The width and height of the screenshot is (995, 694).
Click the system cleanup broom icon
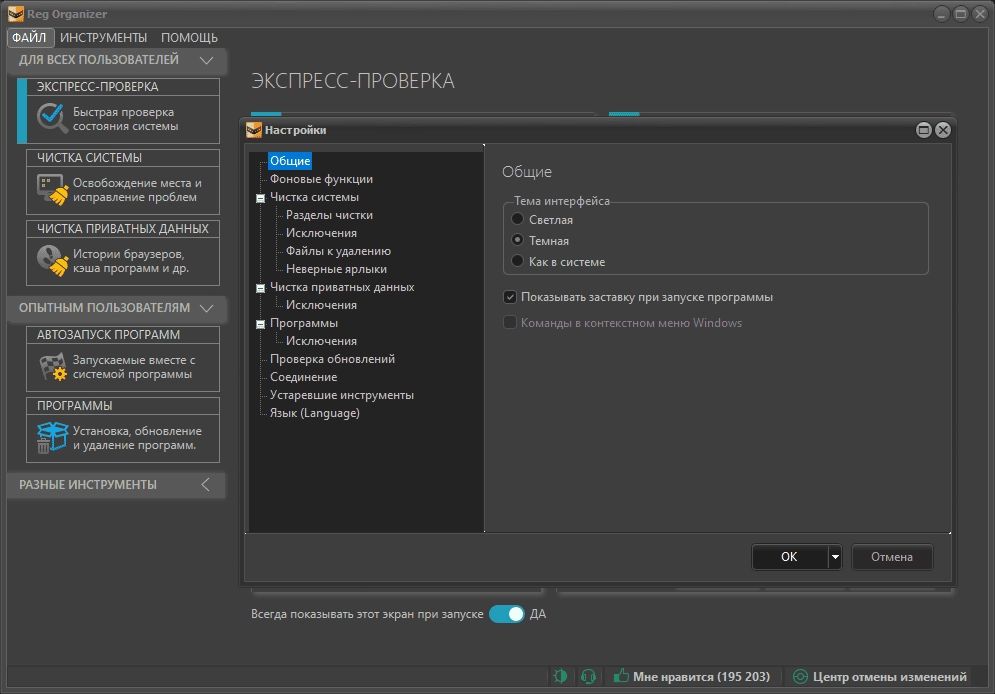[52, 190]
